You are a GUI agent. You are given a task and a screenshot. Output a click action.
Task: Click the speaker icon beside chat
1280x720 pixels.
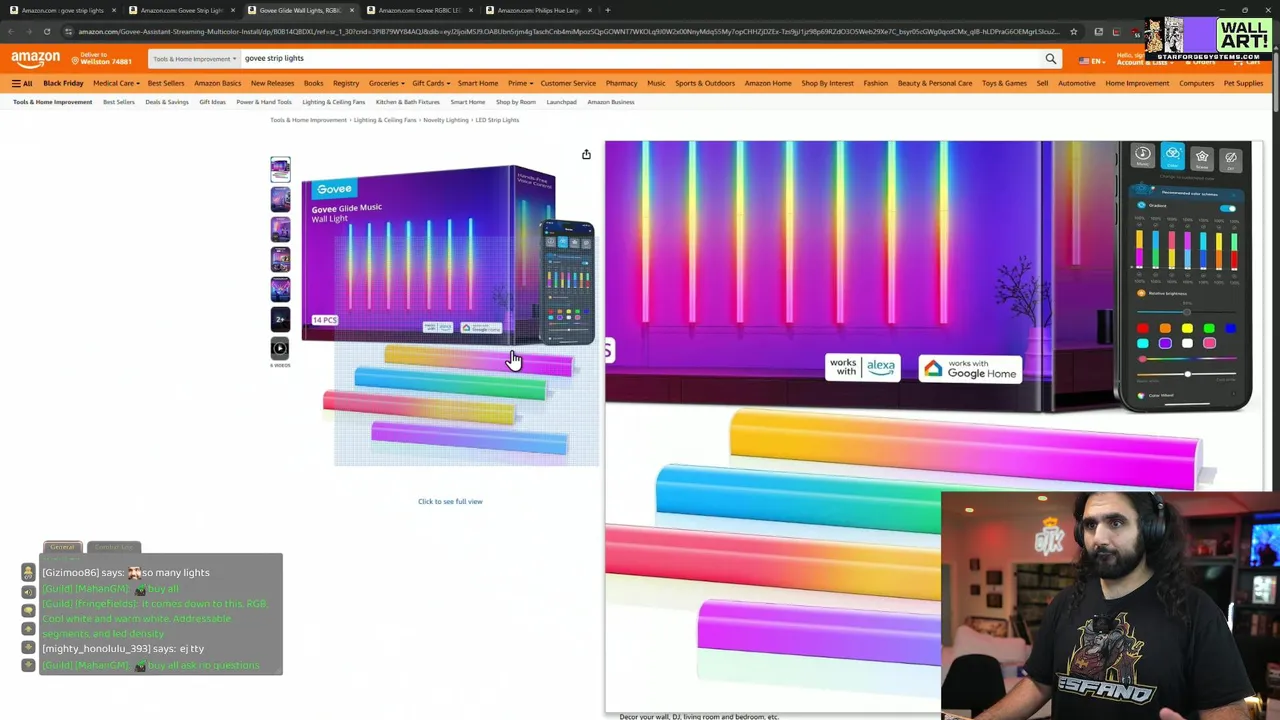28,591
